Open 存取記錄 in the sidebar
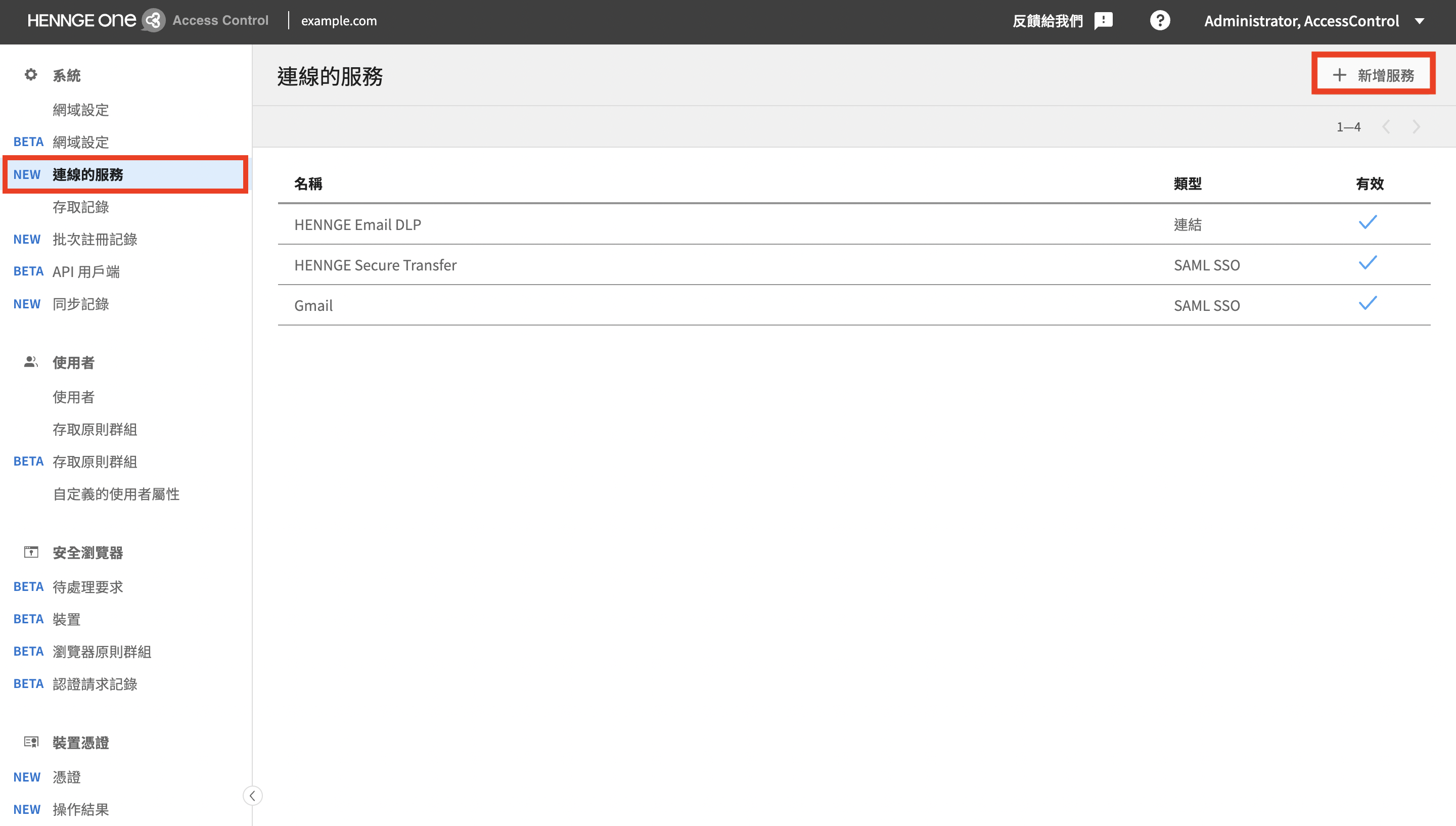Screen dimensions: 1456x826 click(x=80, y=206)
